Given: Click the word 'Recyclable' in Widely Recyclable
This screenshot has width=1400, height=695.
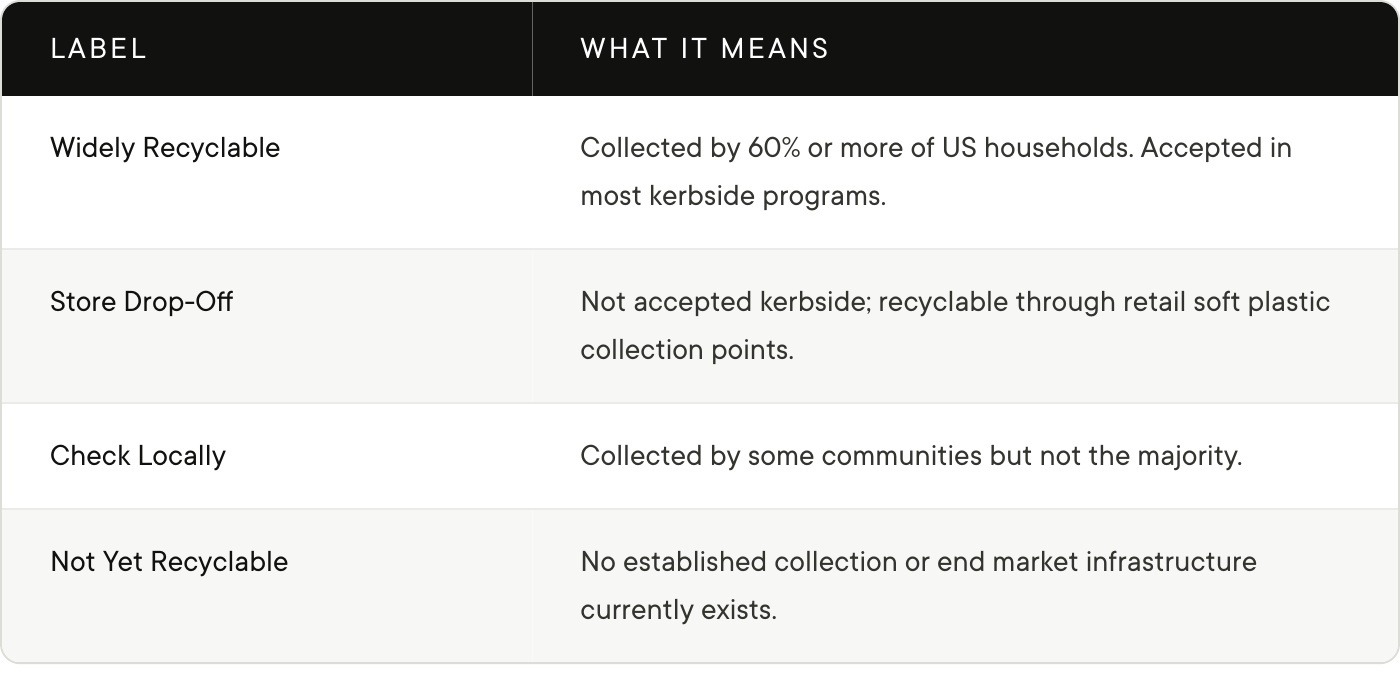Looking at the screenshot, I should (x=211, y=148).
